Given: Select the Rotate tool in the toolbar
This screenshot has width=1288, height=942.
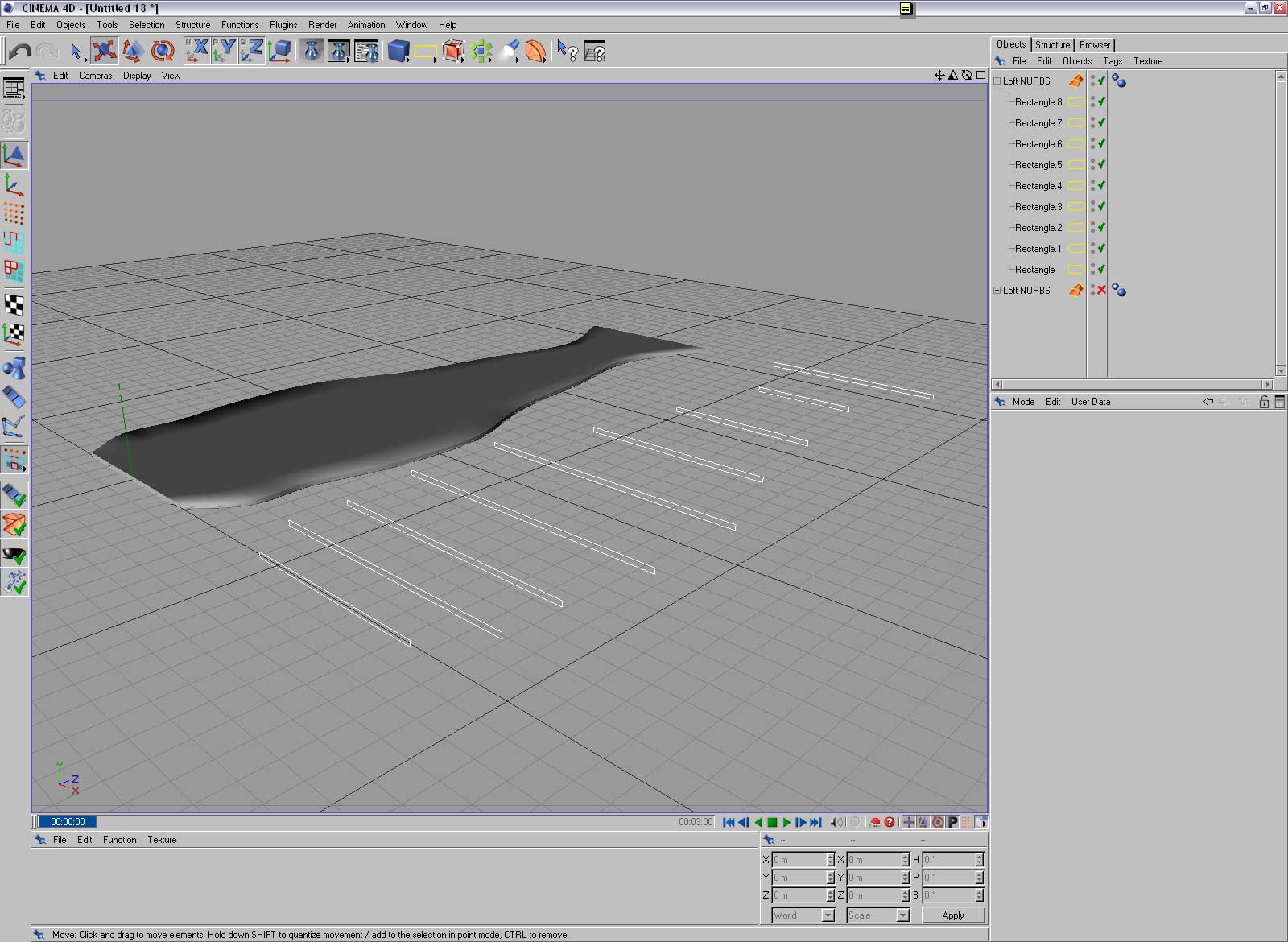Looking at the screenshot, I should (x=163, y=52).
